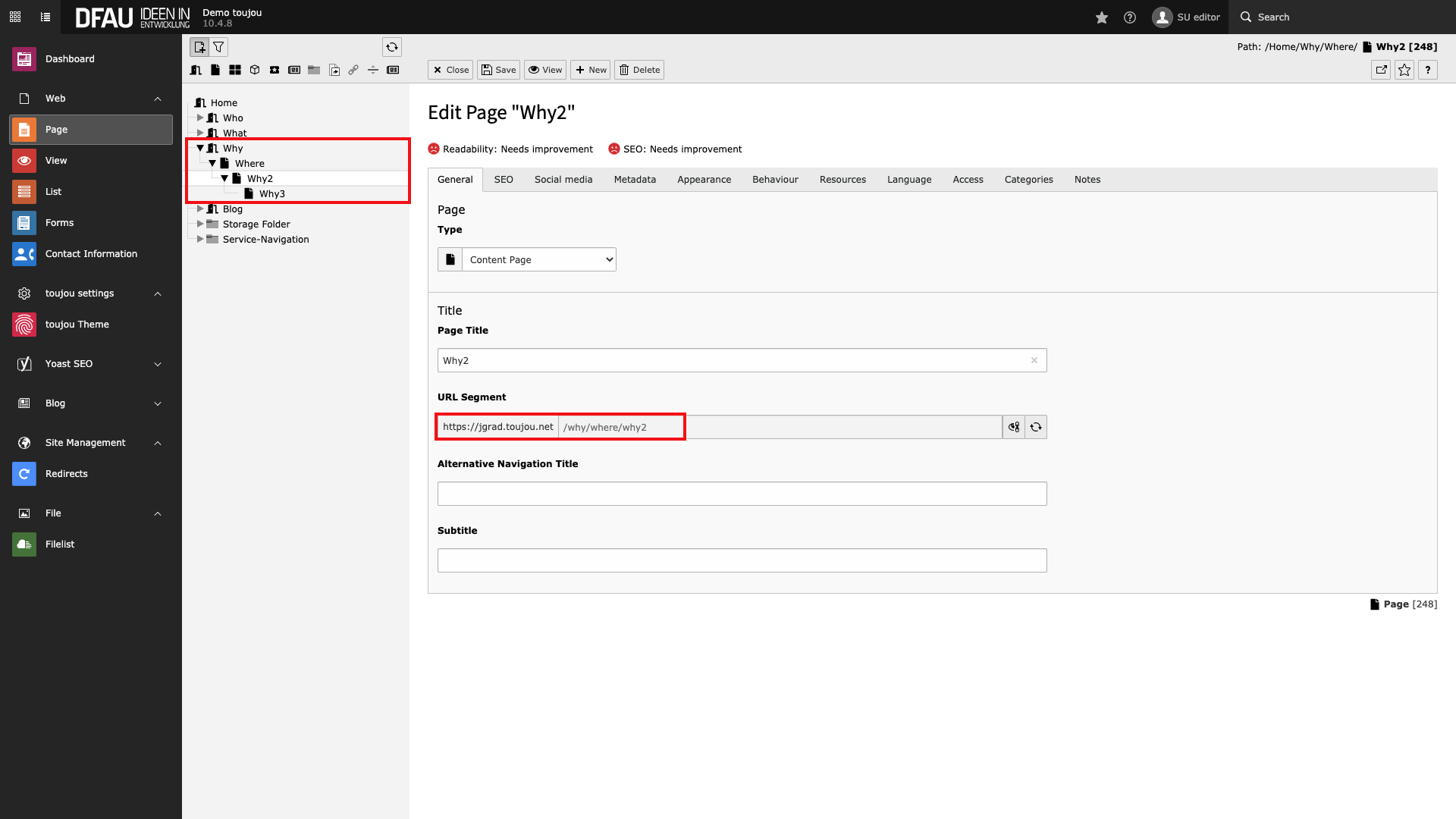Click the bookmark star icon in the top bar
The image size is (1456, 819).
(1101, 17)
